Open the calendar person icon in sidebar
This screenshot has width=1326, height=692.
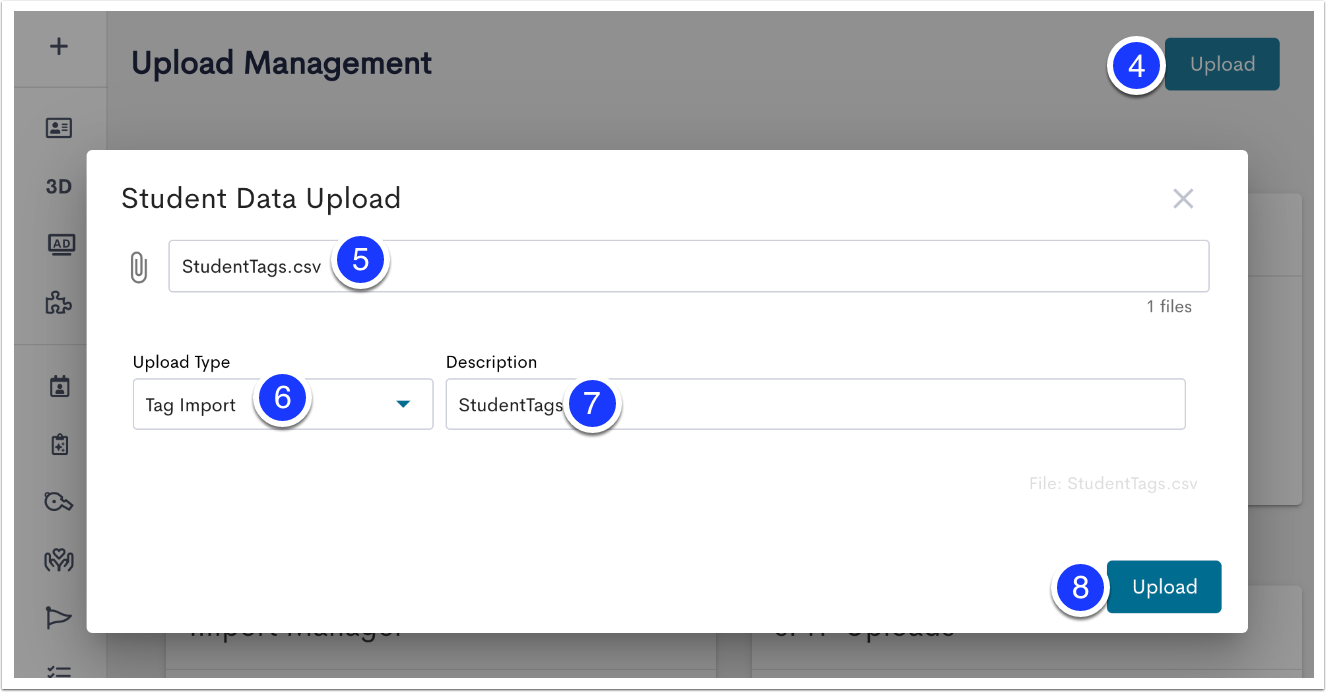[59, 386]
